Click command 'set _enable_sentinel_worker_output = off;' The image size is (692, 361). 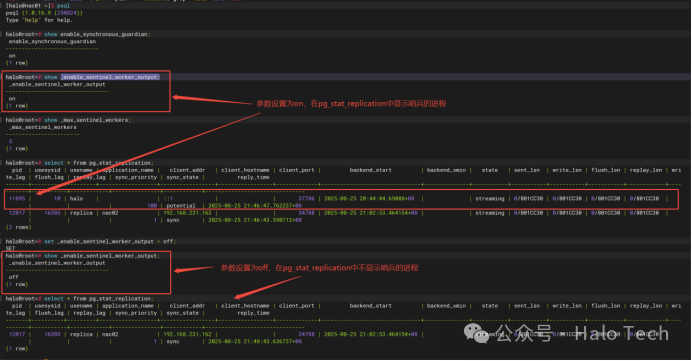[110, 241]
